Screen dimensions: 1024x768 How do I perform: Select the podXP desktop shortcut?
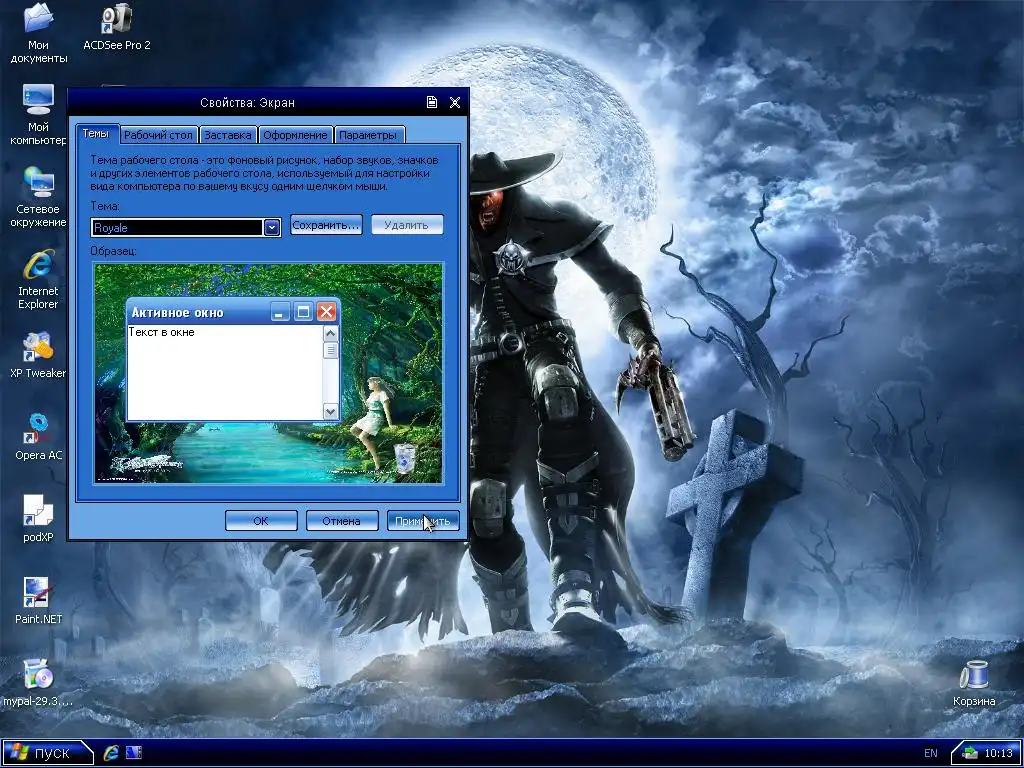tap(38, 519)
